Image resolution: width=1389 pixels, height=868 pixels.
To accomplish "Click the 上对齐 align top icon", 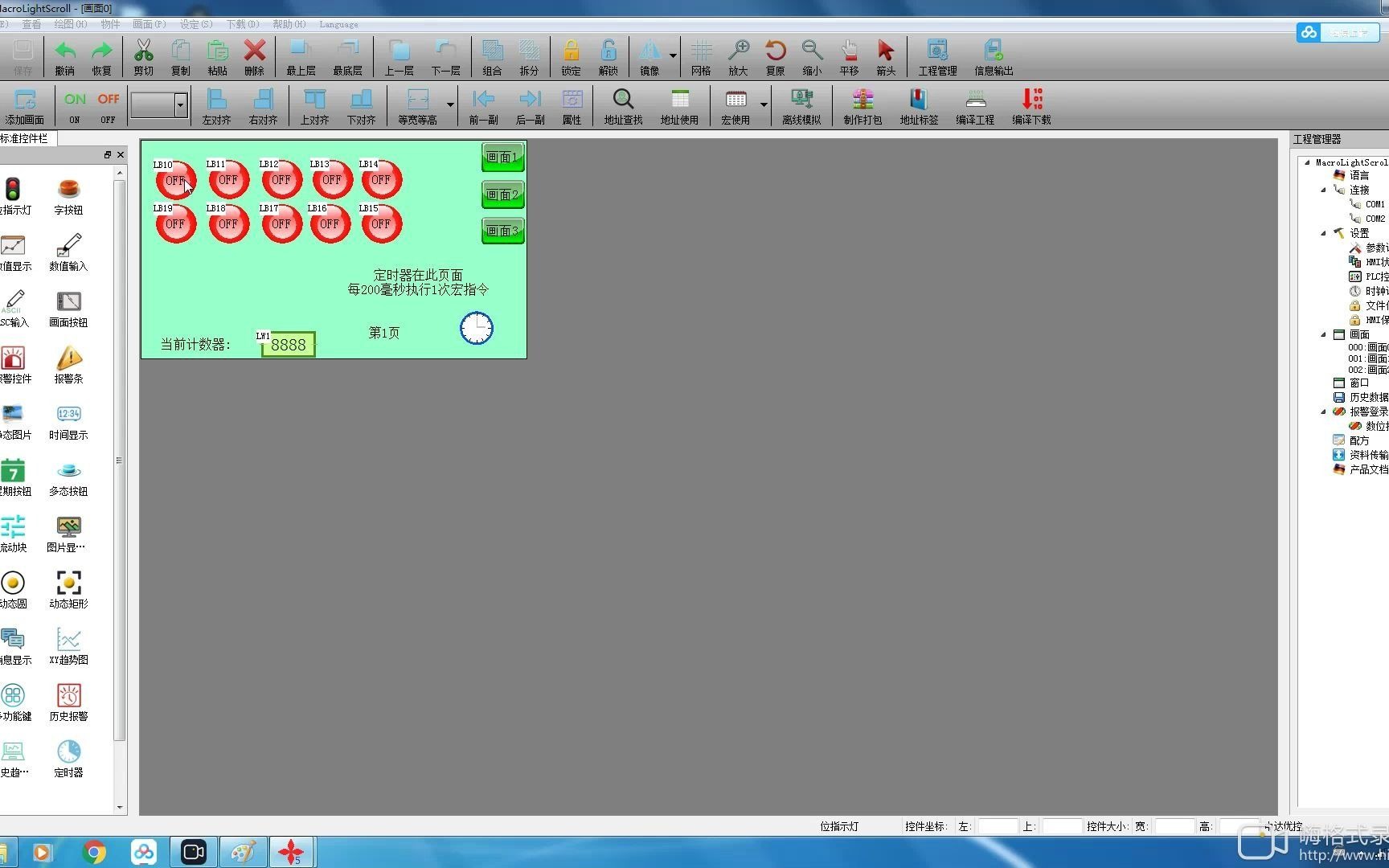I will 315,106.
